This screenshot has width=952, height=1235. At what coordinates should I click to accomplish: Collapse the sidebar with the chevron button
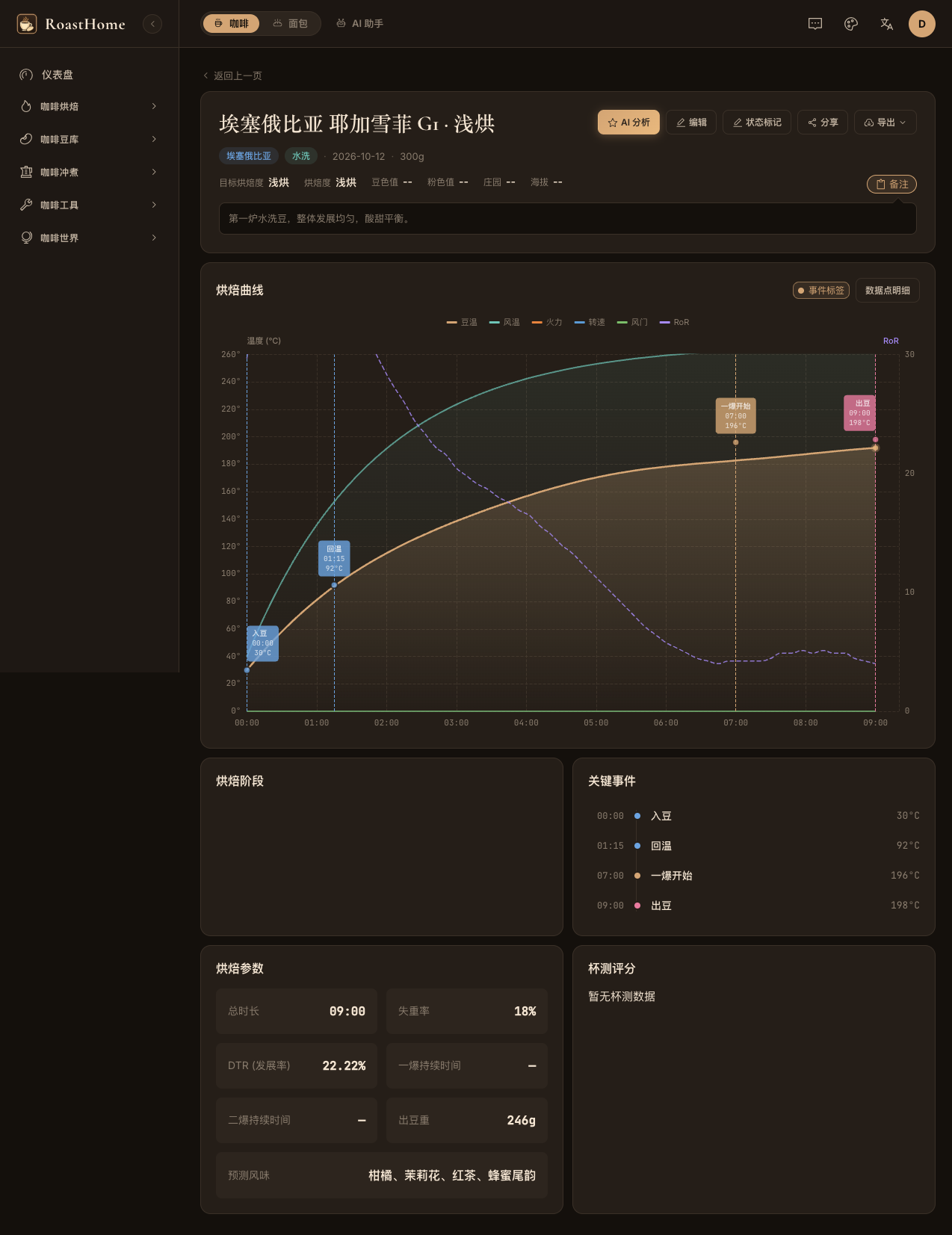pyautogui.click(x=152, y=24)
